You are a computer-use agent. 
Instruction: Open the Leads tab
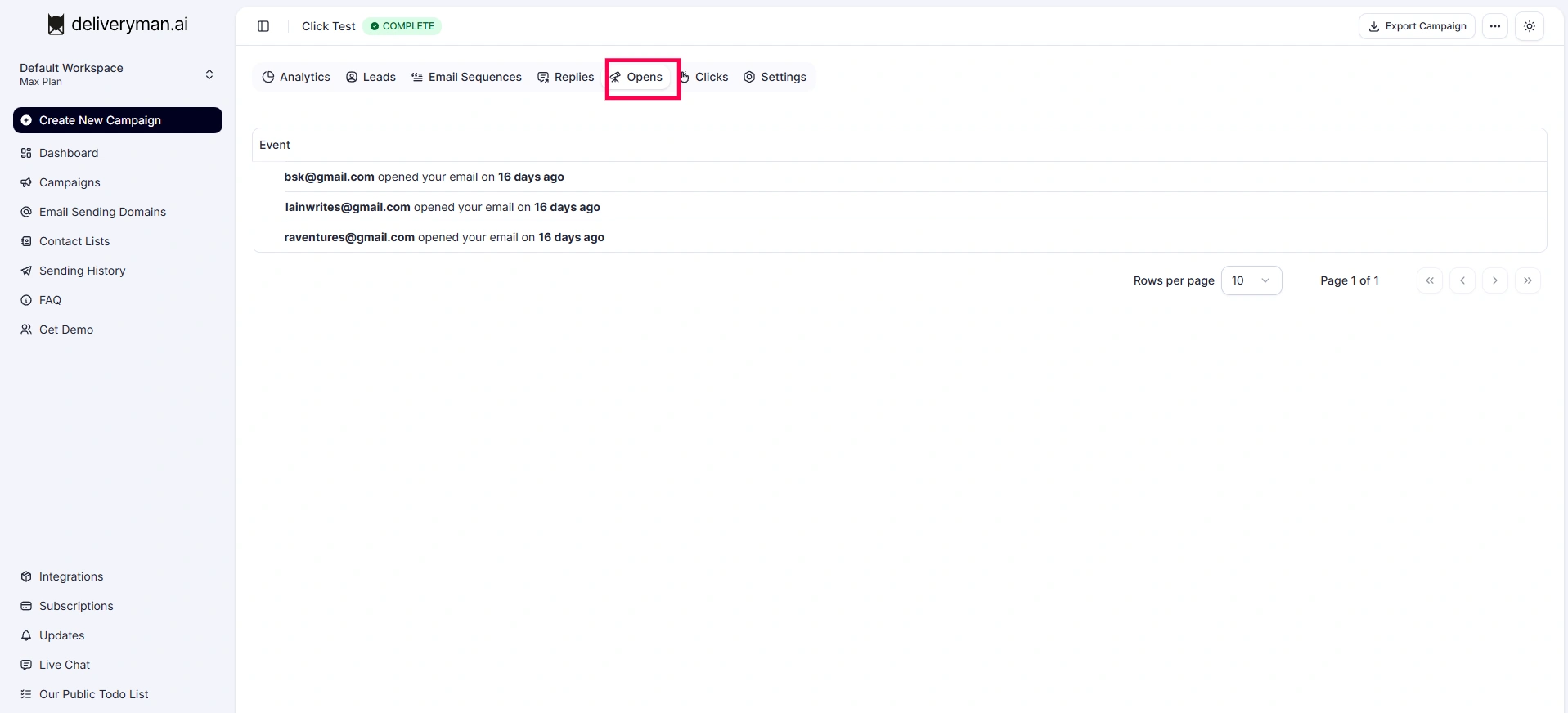[x=371, y=77]
